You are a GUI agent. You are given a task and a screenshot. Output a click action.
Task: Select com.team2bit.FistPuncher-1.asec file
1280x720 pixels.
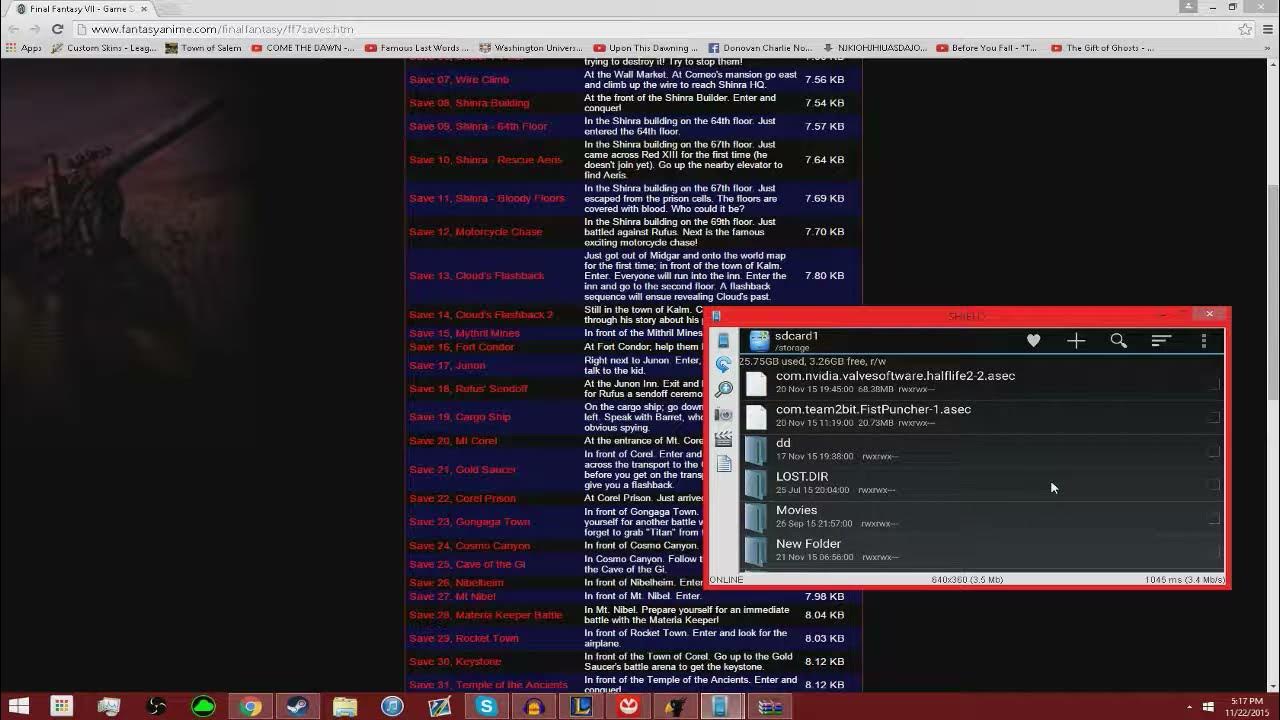[982, 416]
